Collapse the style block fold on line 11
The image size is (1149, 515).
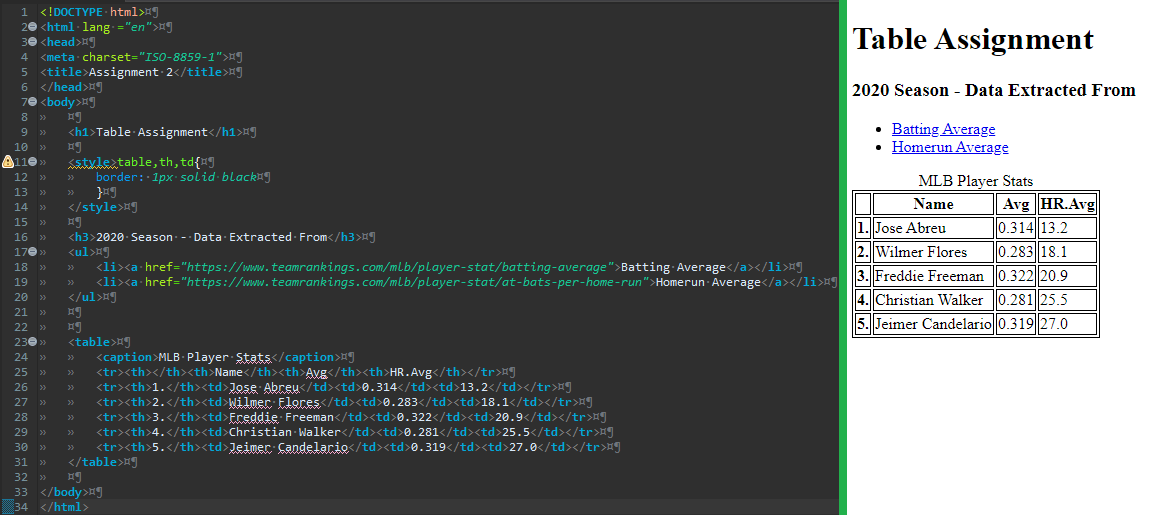[x=33, y=161]
